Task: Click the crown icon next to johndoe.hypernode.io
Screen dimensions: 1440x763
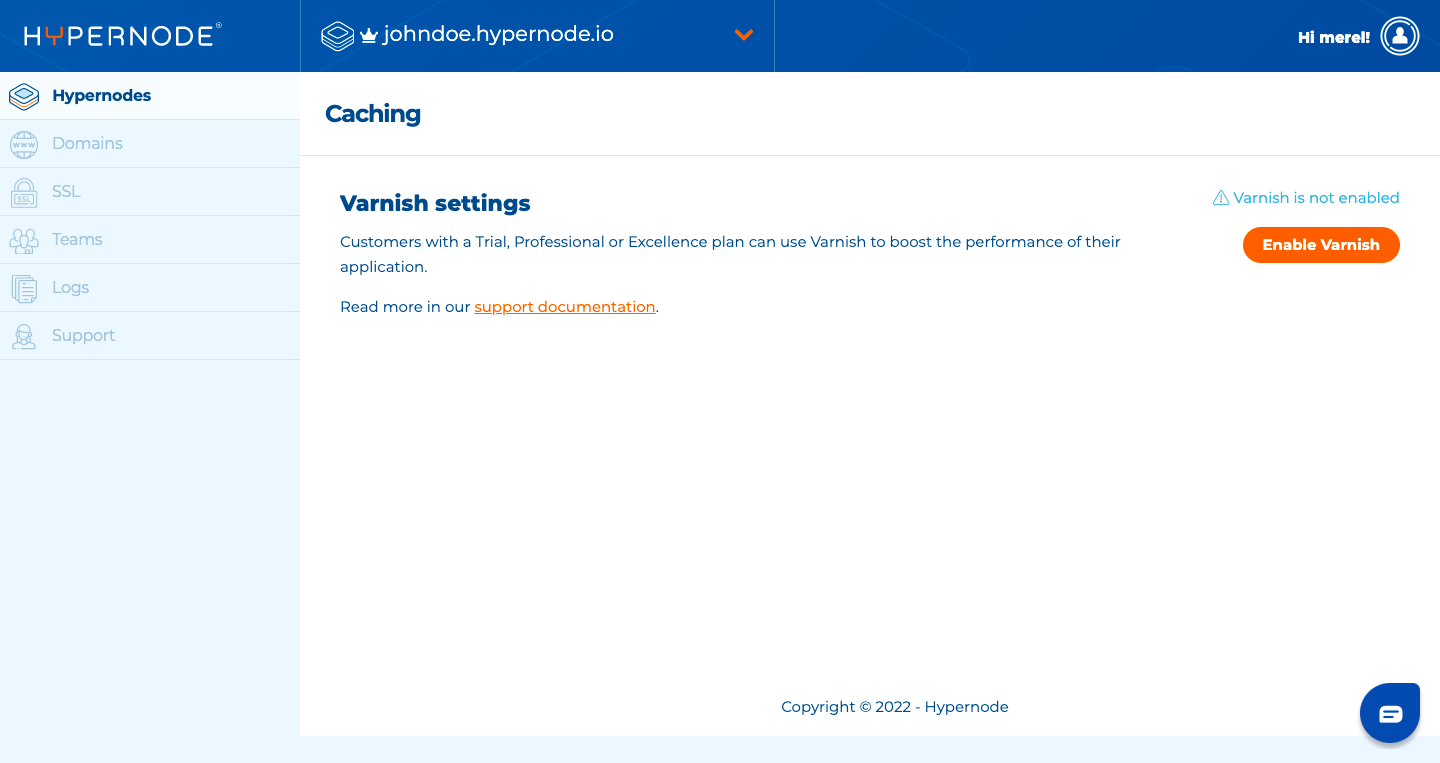Action: click(x=369, y=36)
